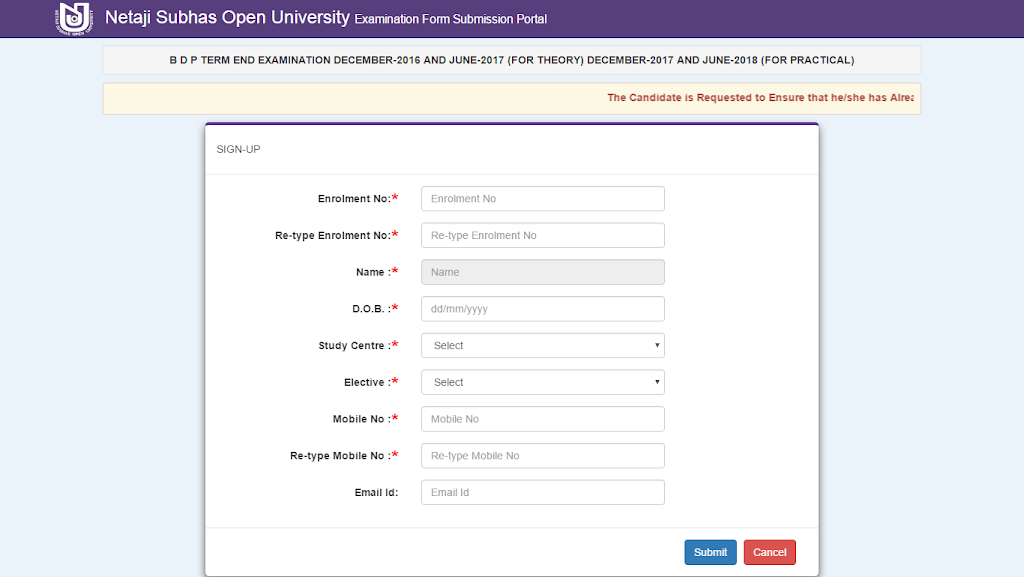
Task: Click the Netaji Subhas Open University logo
Action: coord(74,18)
